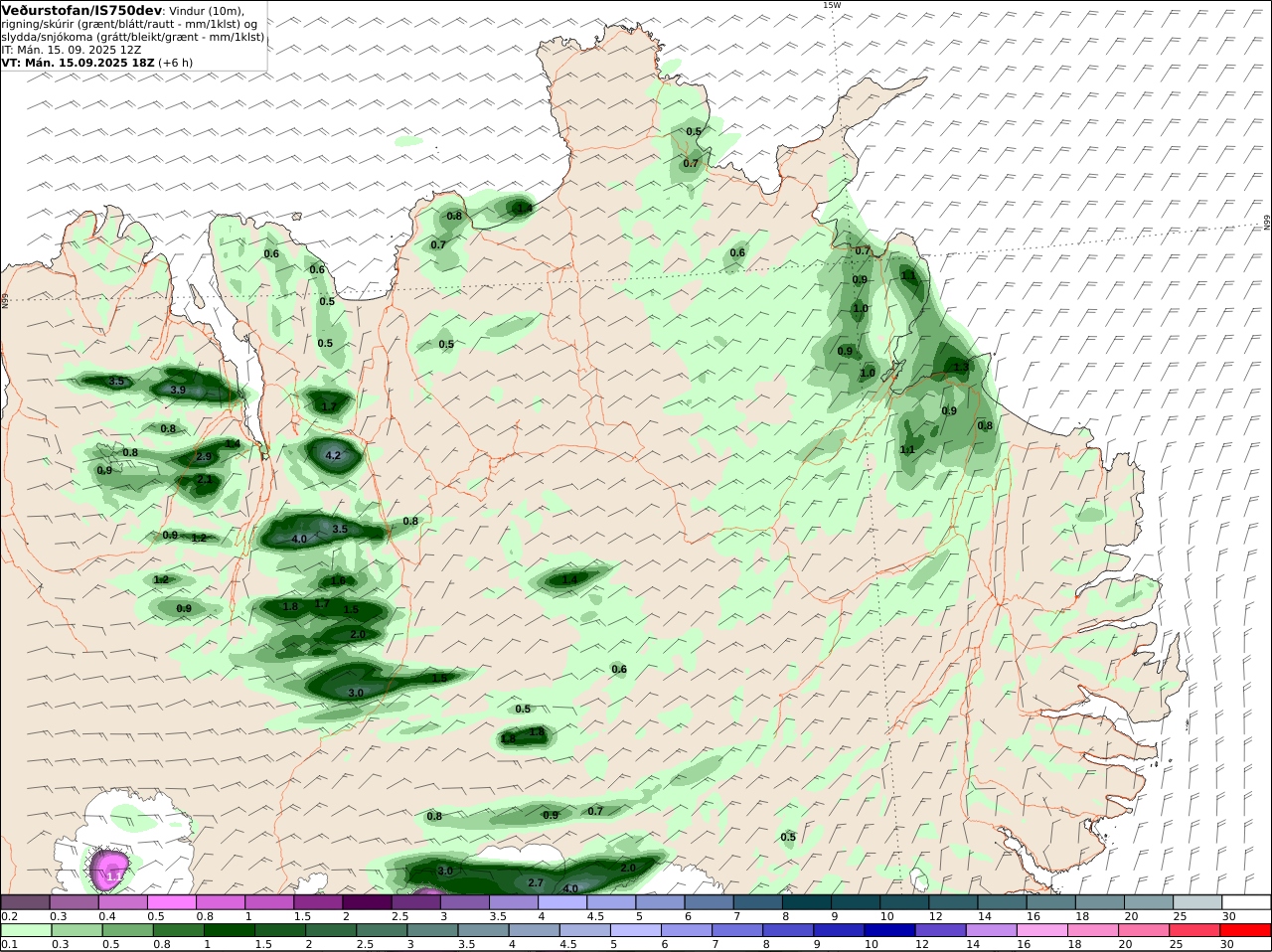Select the upper legend swatch between 8 and 9
The height and width of the screenshot is (952, 1272).
point(807,901)
